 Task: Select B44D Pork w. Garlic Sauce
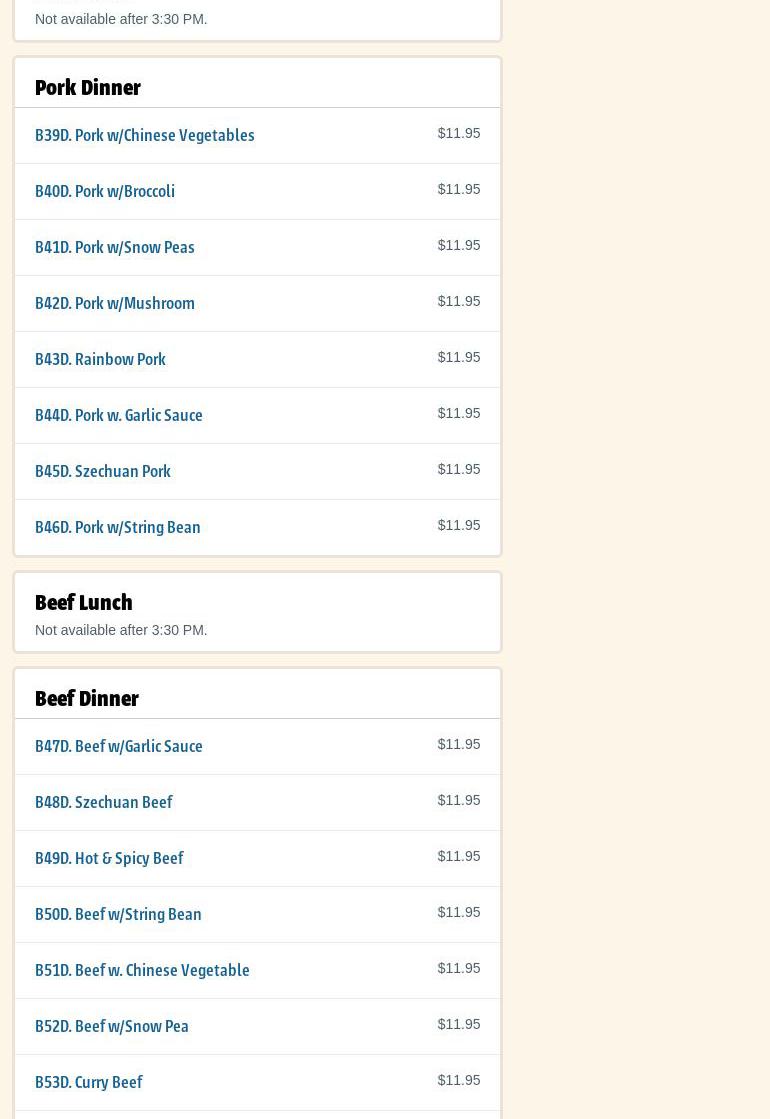coord(119,415)
